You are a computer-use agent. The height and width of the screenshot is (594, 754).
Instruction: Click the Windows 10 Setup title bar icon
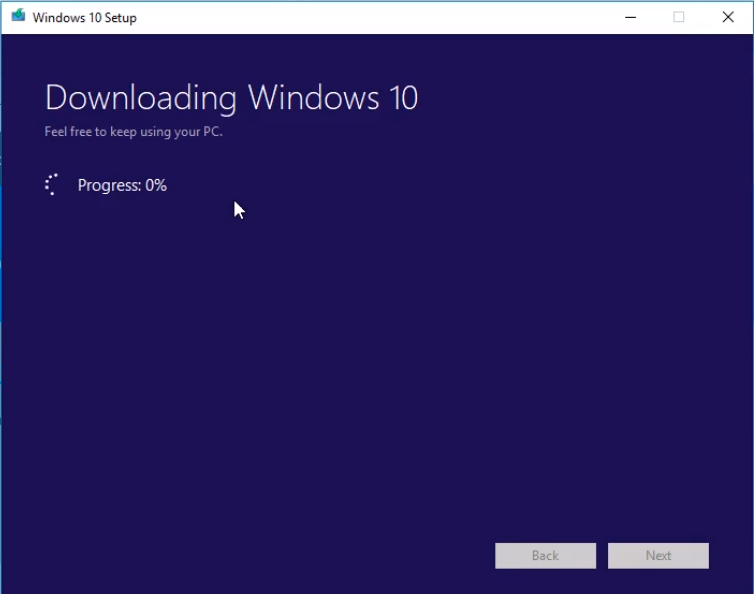coord(18,16)
